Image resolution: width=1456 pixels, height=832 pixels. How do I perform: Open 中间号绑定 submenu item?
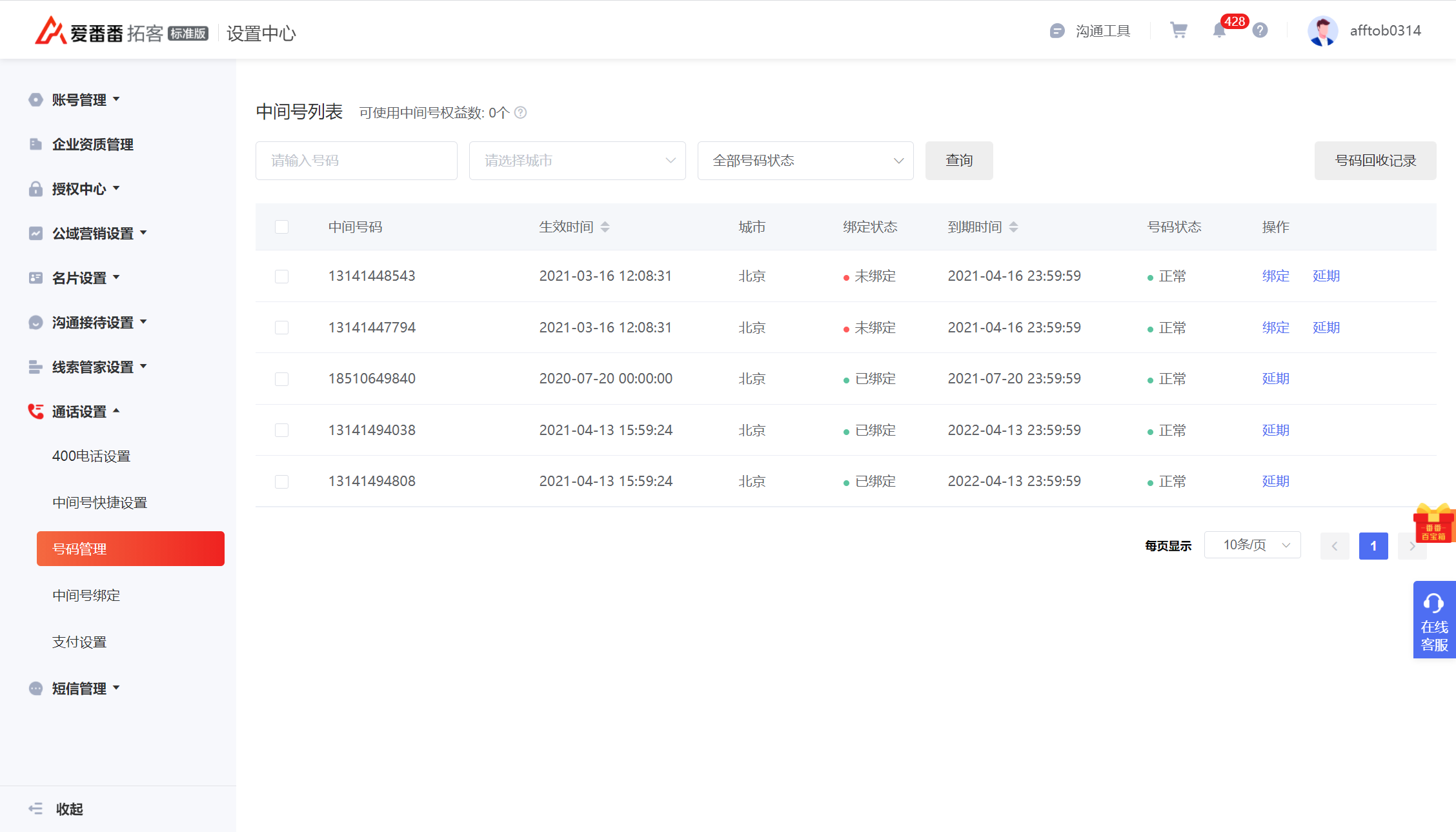(x=86, y=596)
